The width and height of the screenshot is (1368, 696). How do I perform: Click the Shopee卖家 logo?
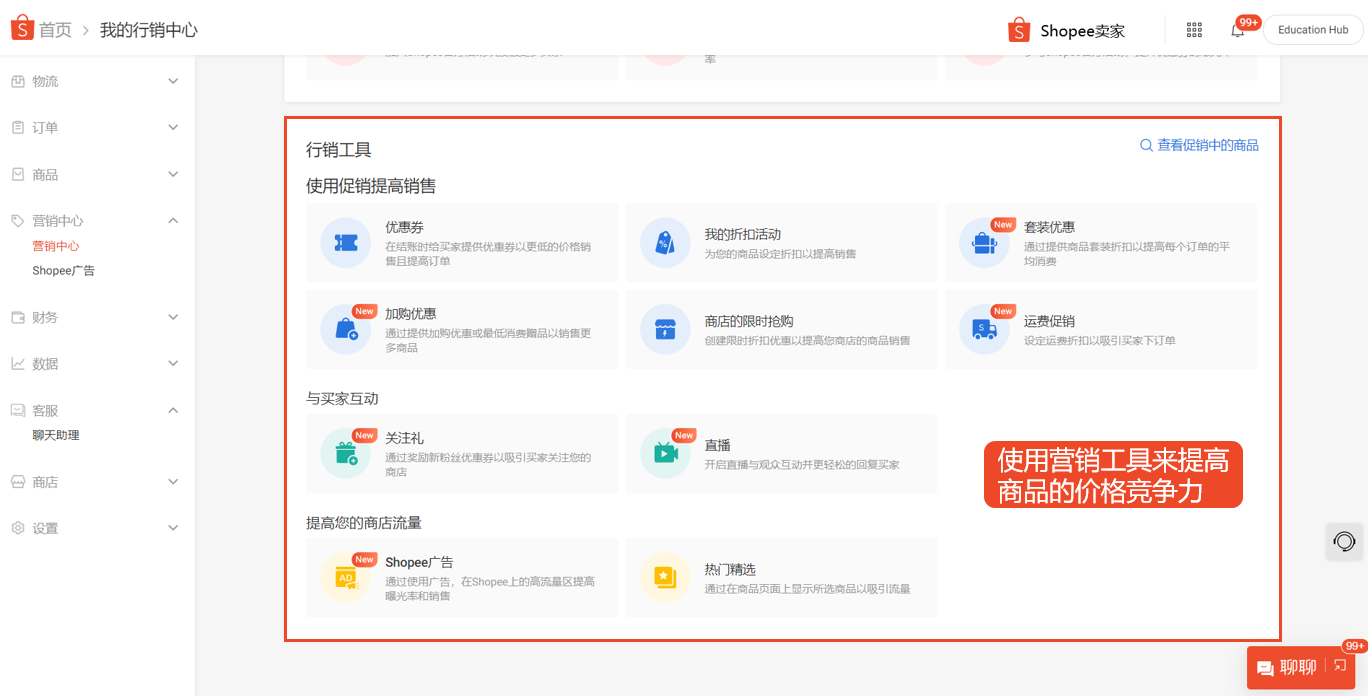click(1067, 30)
